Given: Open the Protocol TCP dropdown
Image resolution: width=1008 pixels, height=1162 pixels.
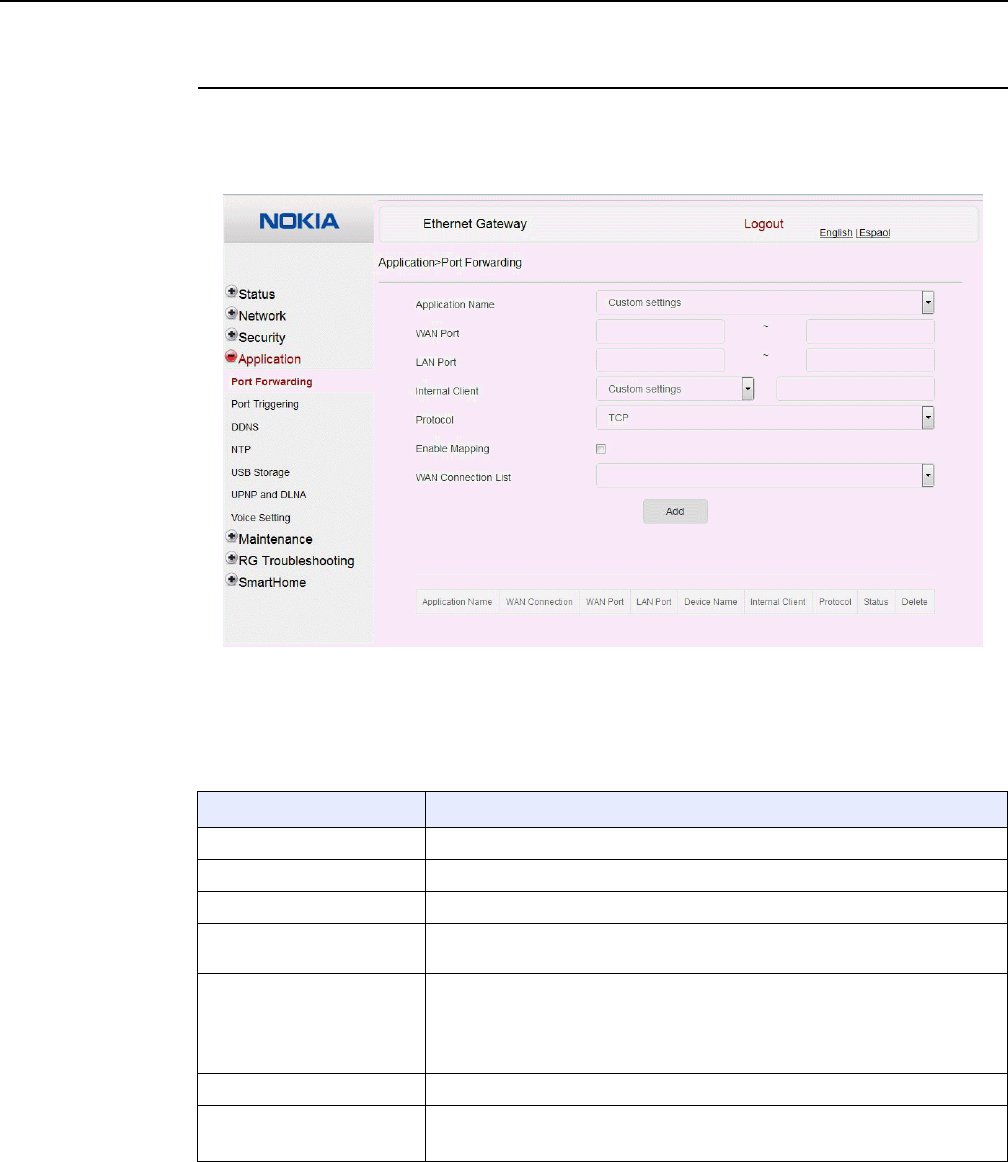Looking at the screenshot, I should tap(765, 418).
